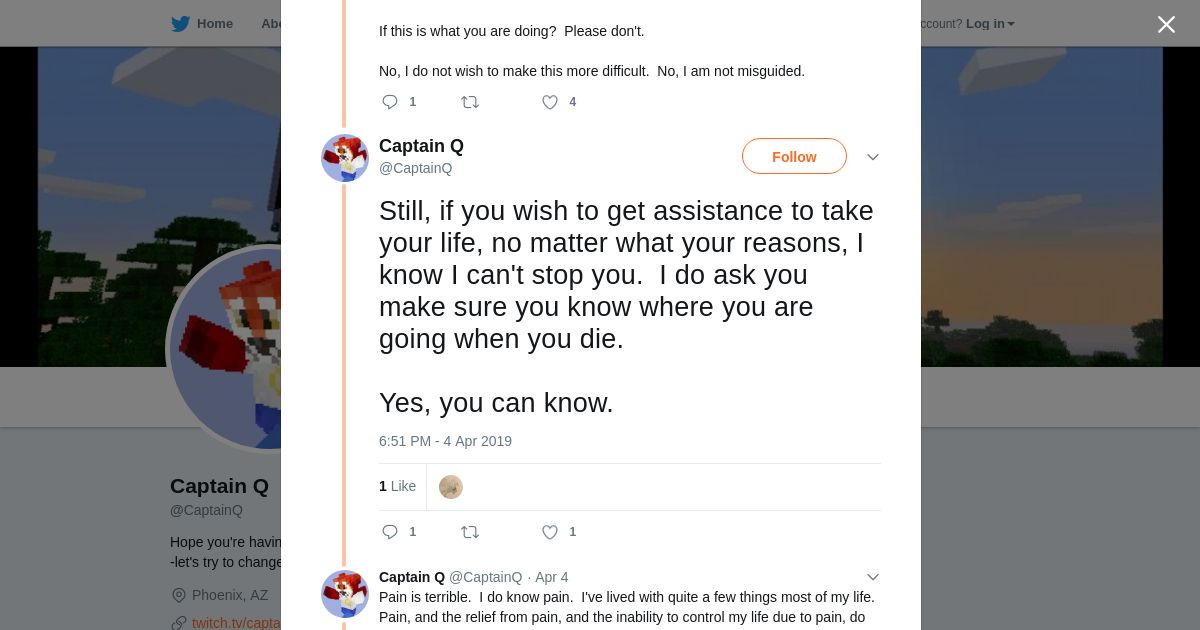Open Captain Q avatar on main tweet
1200x630 pixels.
click(x=345, y=158)
